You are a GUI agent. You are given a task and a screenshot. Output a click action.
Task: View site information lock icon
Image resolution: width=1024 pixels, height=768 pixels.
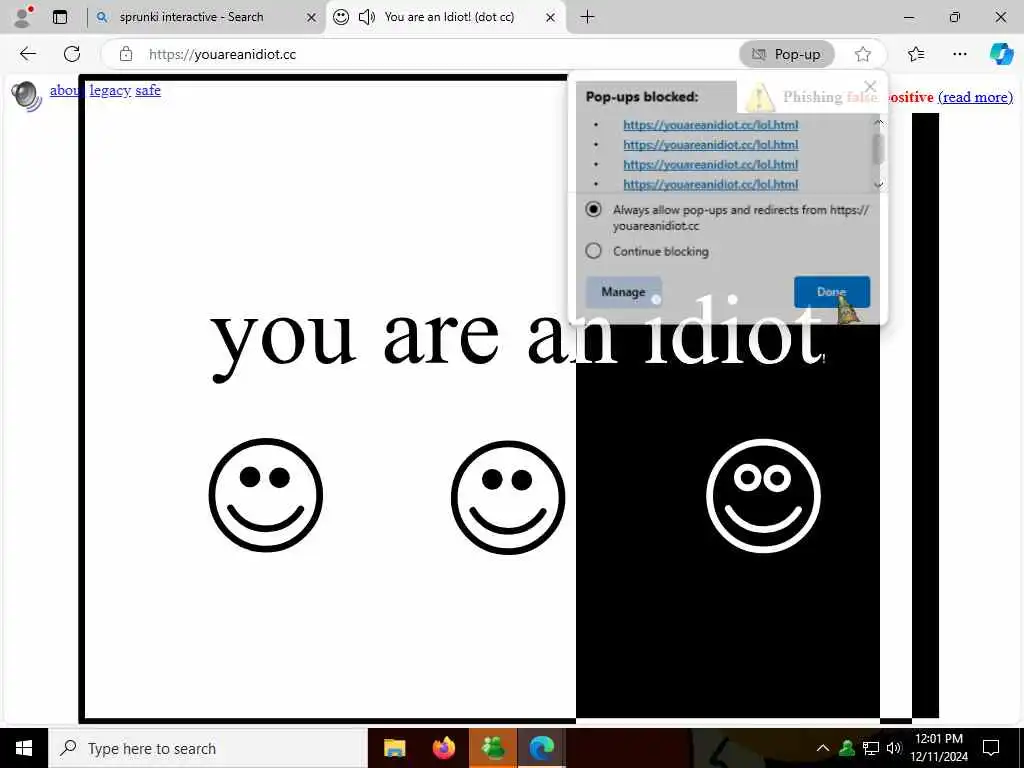(126, 54)
